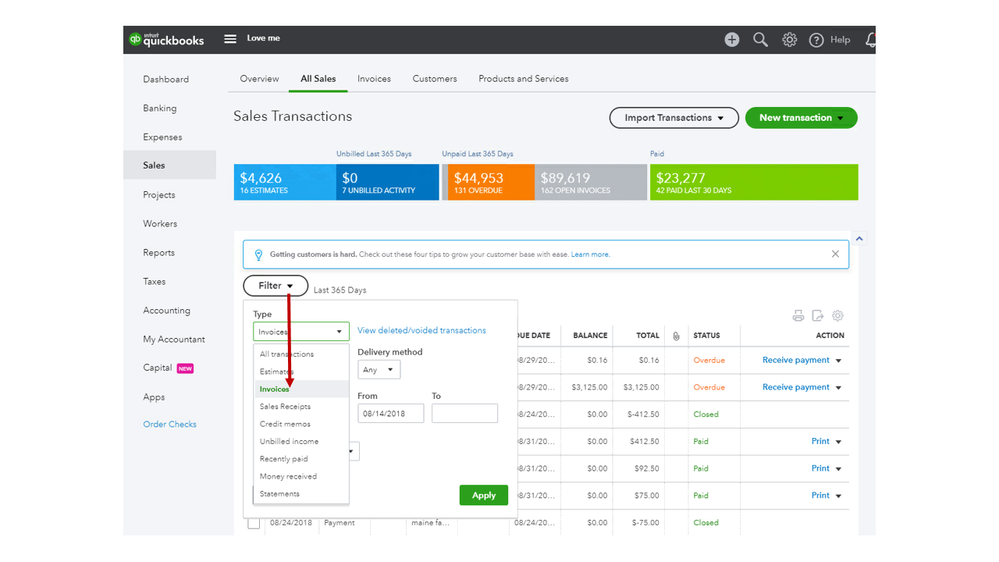Viewport: 999px width, 562px height.
Task: Go to the Invoices tab
Action: coord(374,79)
